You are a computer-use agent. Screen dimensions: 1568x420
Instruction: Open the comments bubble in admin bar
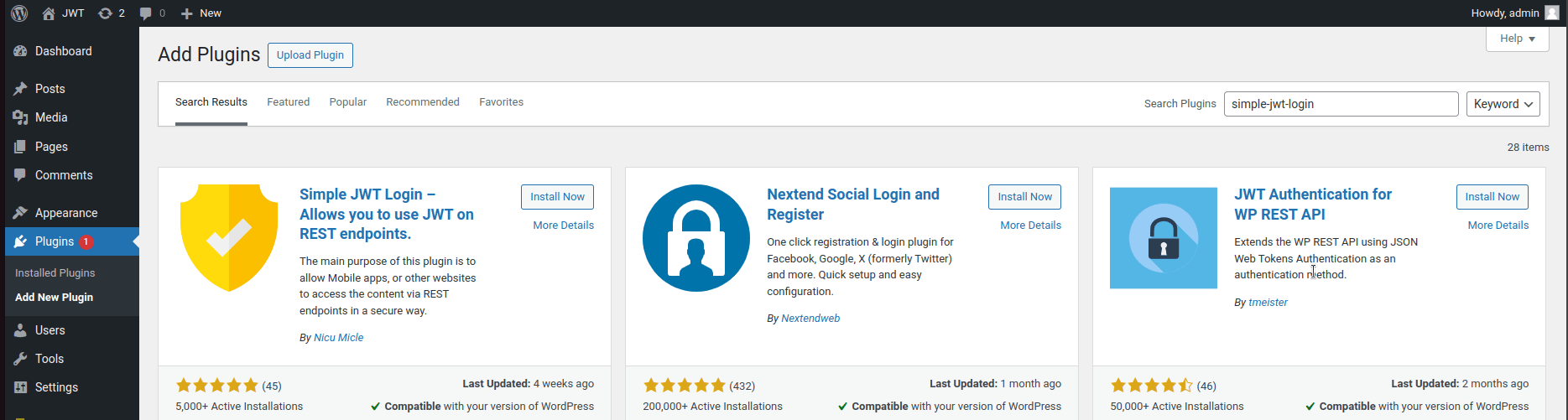click(146, 13)
